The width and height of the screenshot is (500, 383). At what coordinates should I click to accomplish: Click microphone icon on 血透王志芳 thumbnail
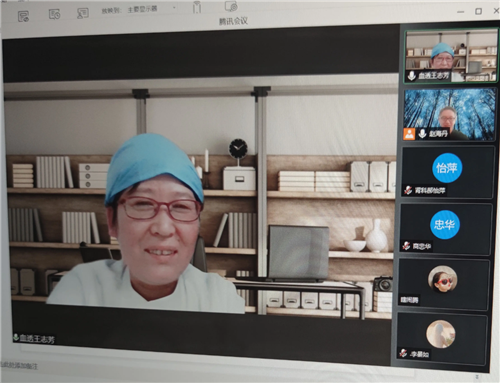point(412,76)
